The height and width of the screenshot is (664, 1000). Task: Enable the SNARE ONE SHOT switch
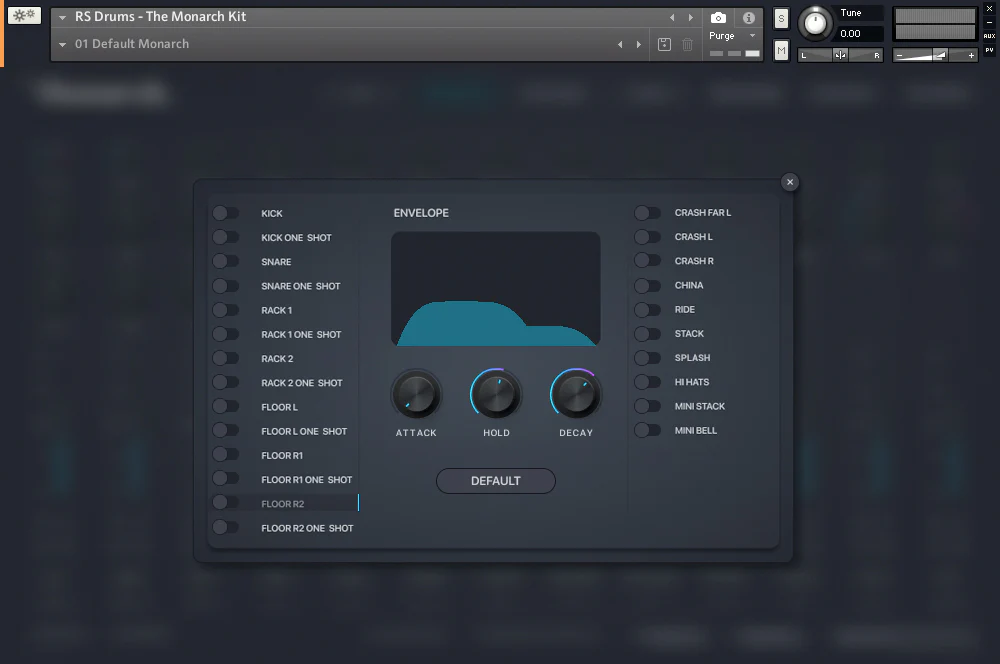click(x=226, y=286)
